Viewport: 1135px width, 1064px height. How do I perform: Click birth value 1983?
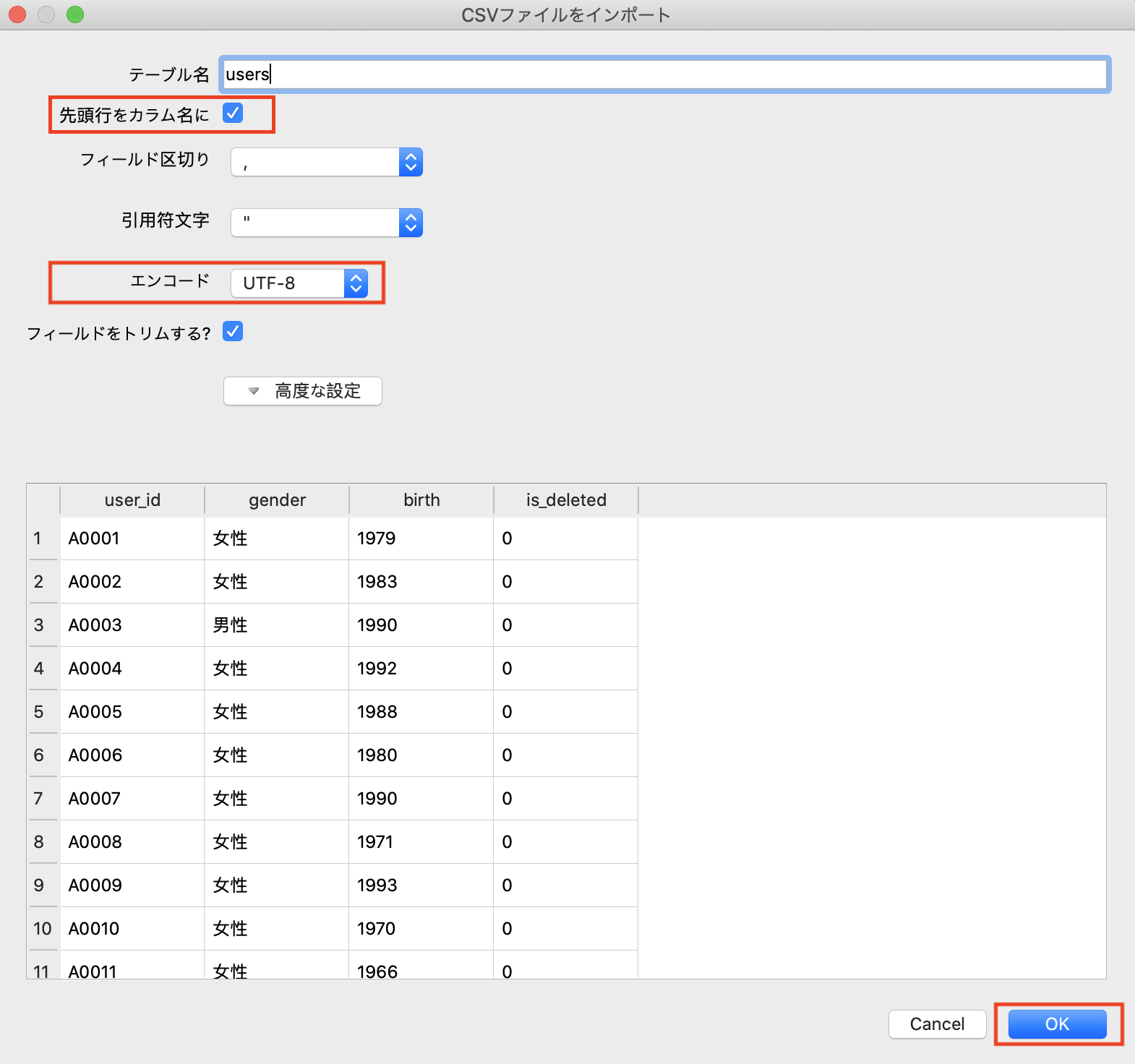pos(421,582)
